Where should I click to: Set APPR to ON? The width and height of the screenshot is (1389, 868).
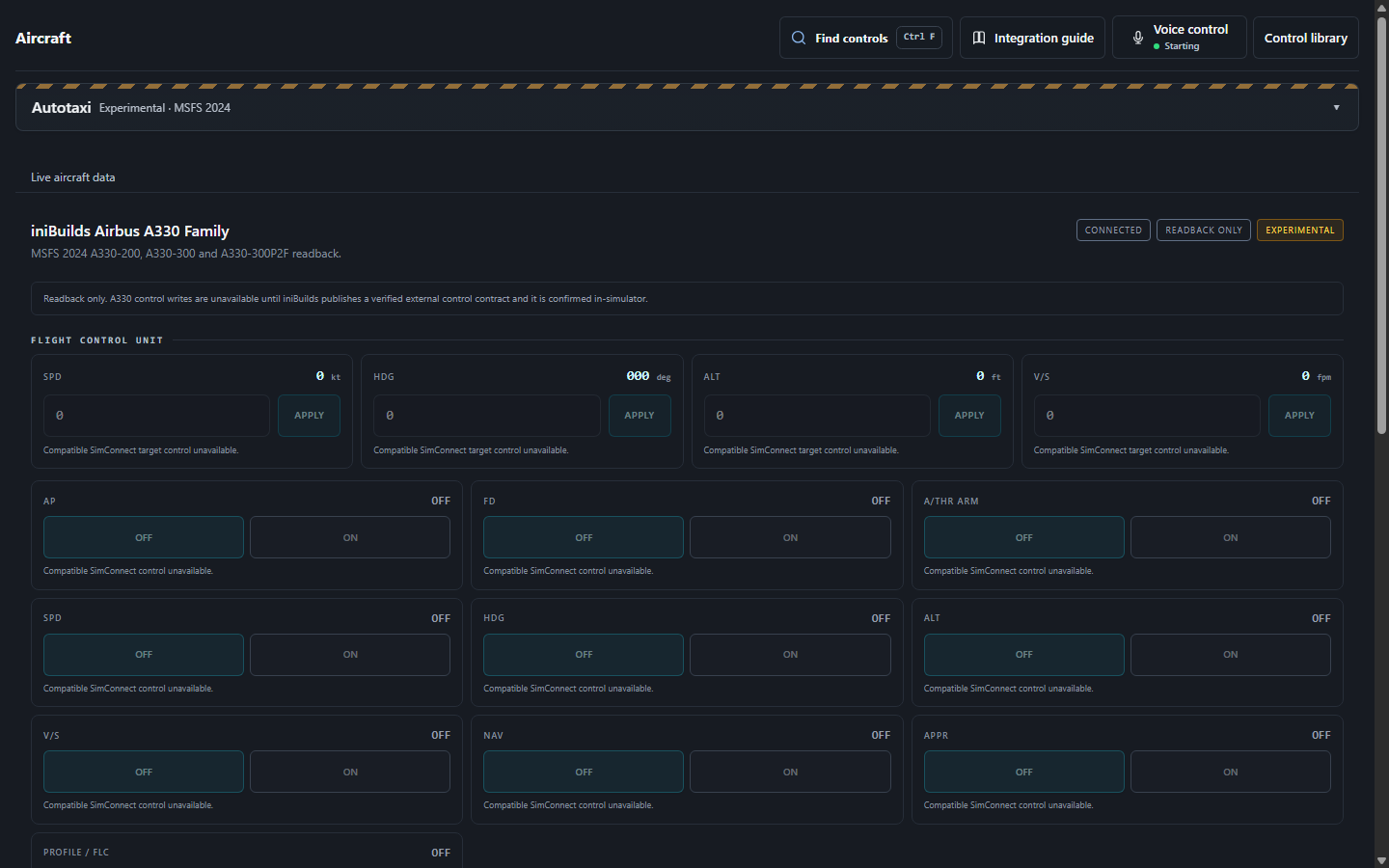(x=1231, y=772)
